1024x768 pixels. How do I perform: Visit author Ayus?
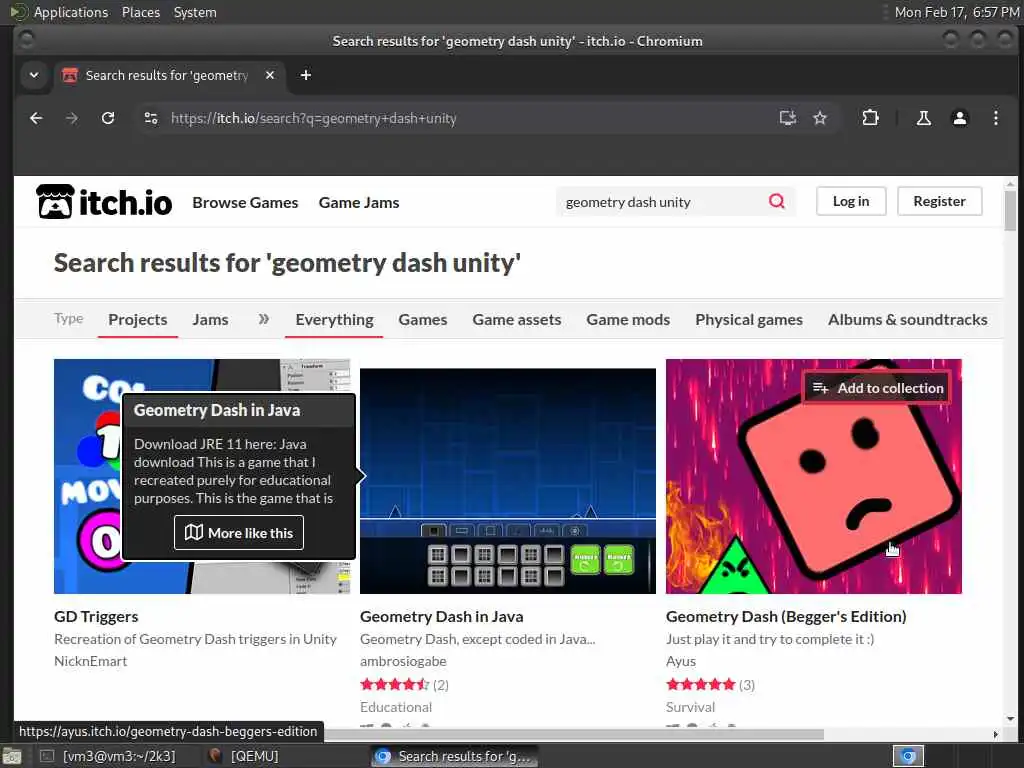(x=680, y=661)
